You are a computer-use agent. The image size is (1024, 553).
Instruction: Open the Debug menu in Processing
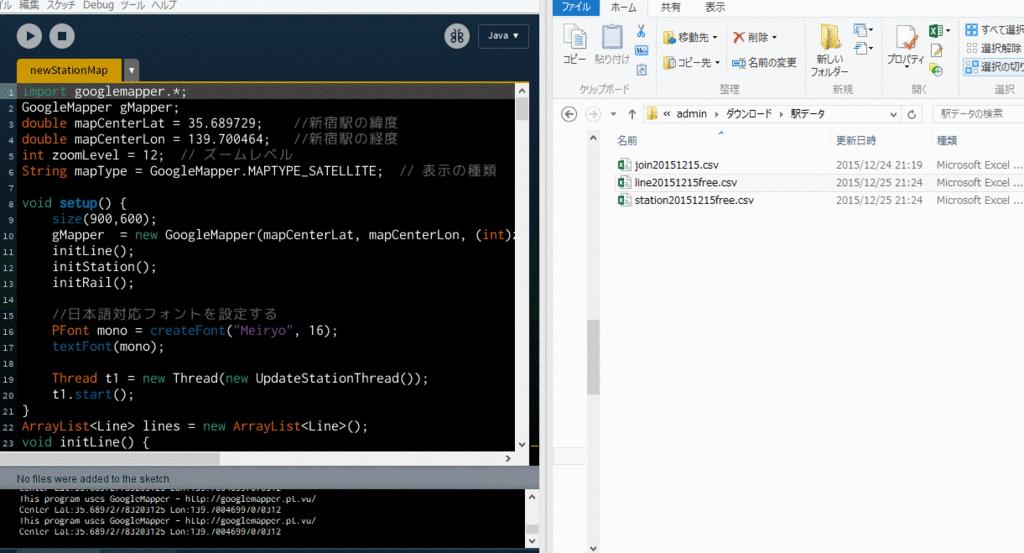98,5
